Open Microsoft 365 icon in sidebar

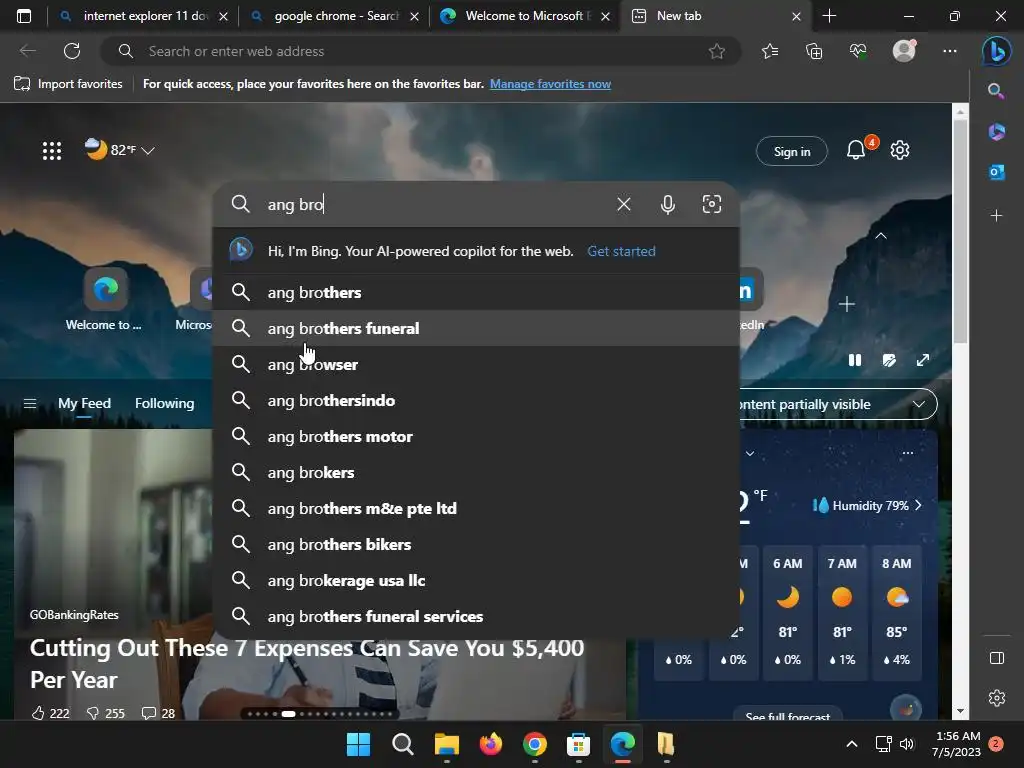(x=997, y=132)
